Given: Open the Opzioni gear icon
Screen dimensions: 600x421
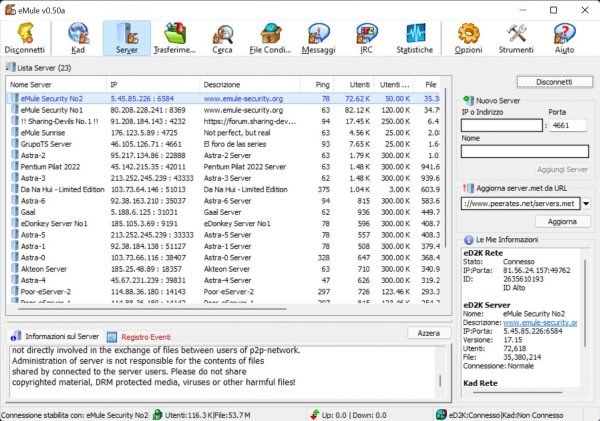Looking at the screenshot, I should pyautogui.click(x=468, y=38).
